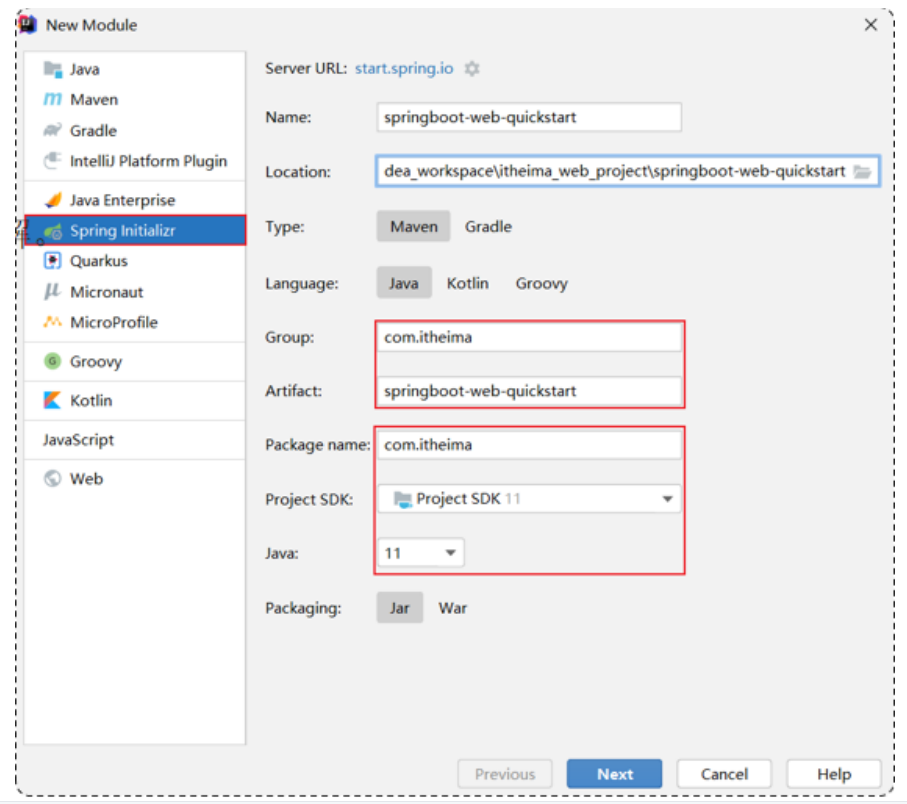This screenshot has width=907, height=804.
Task: Set packaging to Jar
Action: (400, 608)
